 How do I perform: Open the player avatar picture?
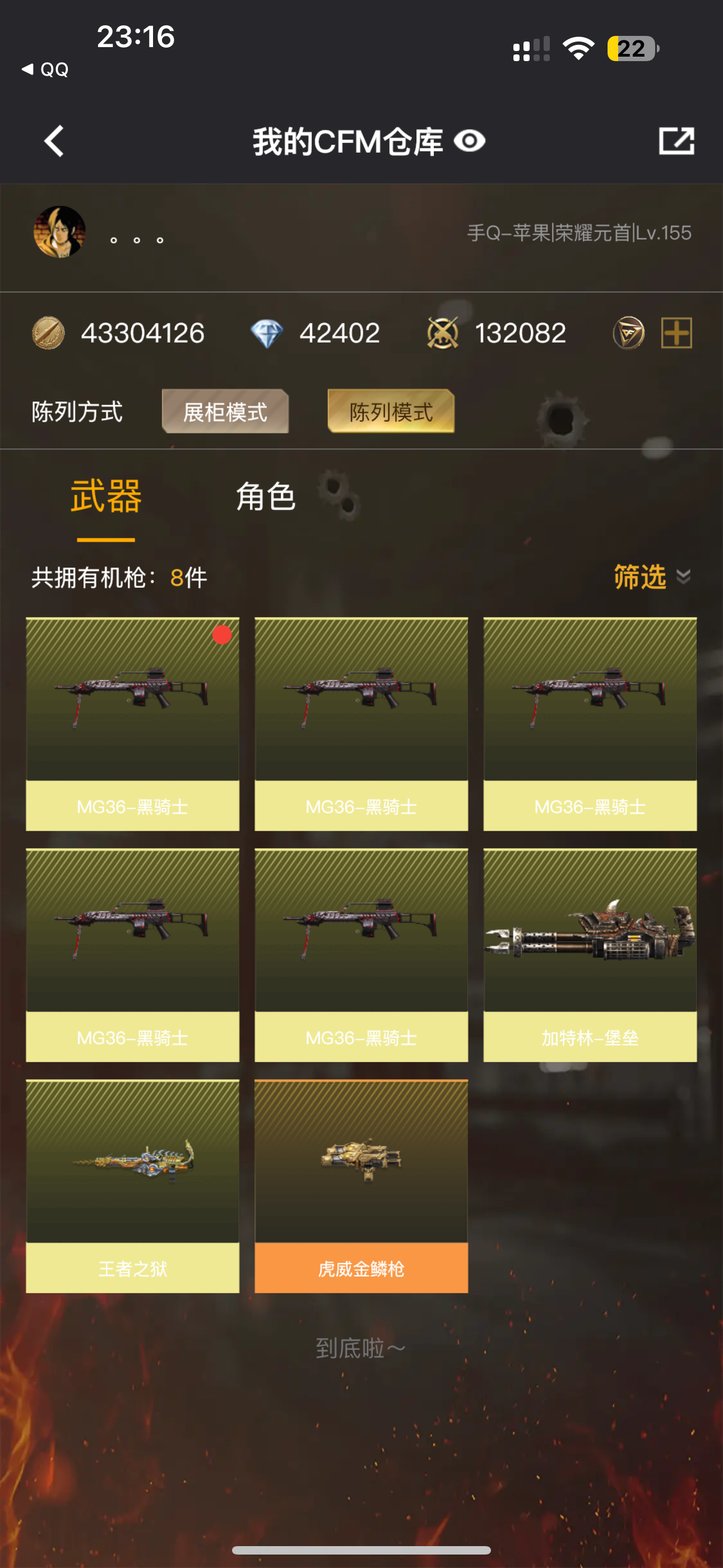click(59, 232)
